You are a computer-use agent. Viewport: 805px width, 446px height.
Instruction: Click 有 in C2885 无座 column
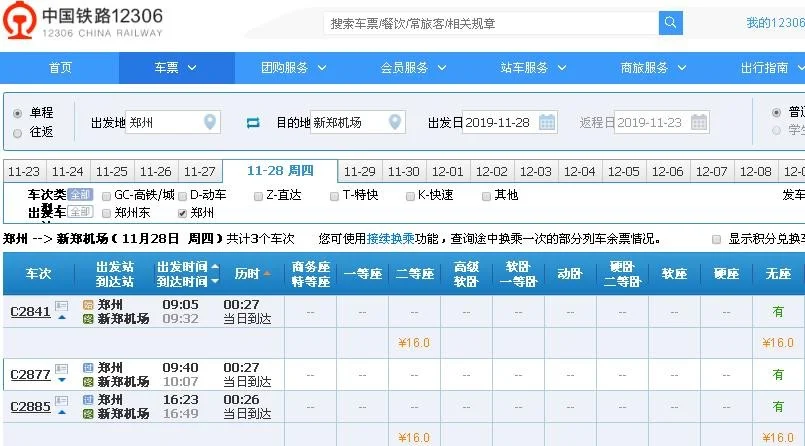778,407
